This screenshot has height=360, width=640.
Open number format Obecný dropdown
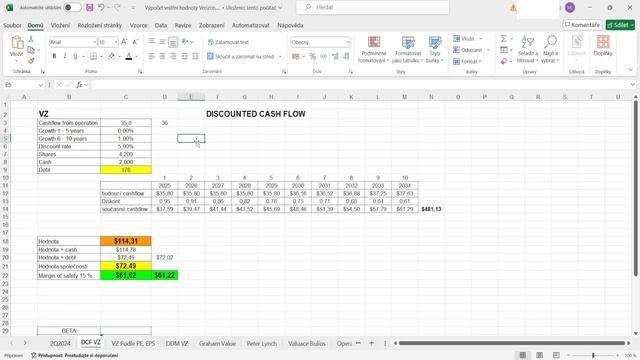(348, 42)
